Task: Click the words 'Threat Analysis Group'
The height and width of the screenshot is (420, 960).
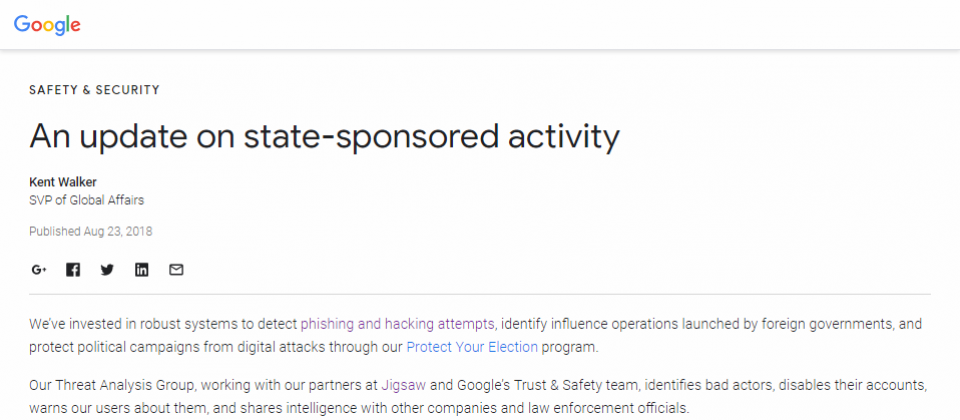Action: click(124, 386)
